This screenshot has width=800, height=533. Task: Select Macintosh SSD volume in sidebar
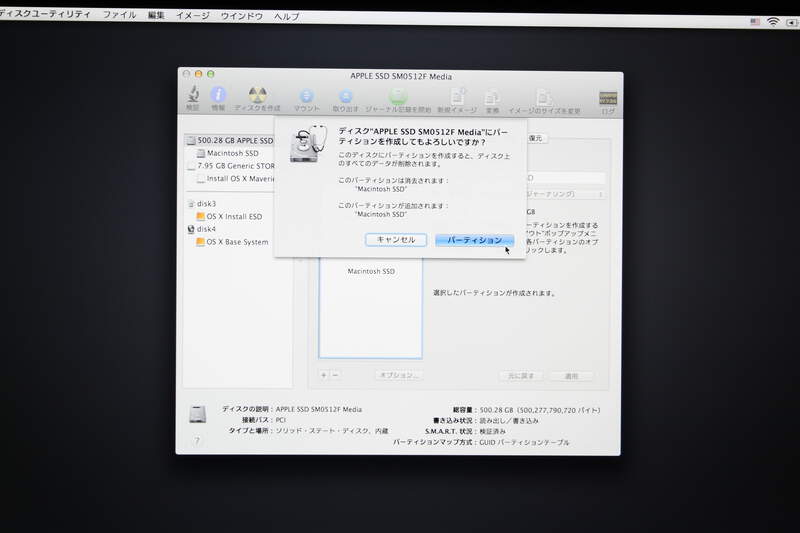click(x=232, y=154)
